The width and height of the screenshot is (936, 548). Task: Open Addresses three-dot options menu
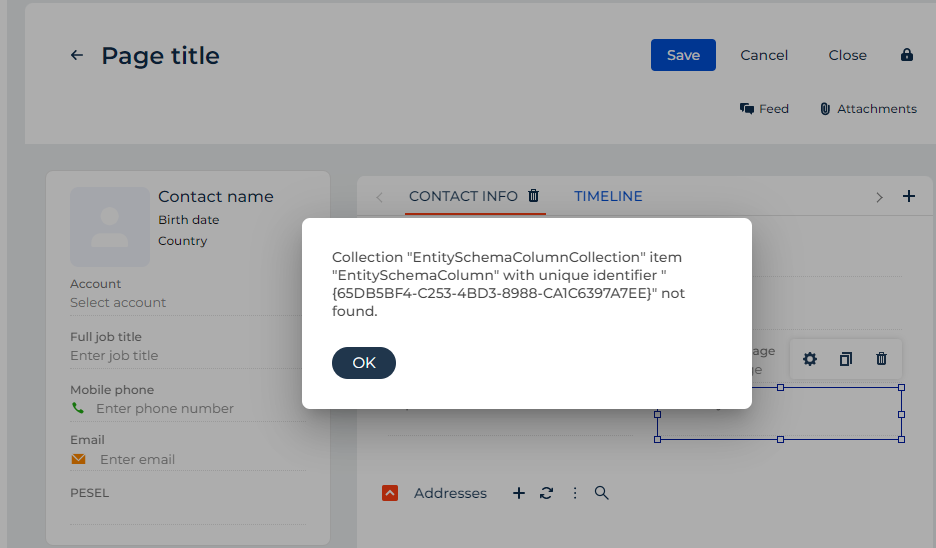[x=575, y=493]
